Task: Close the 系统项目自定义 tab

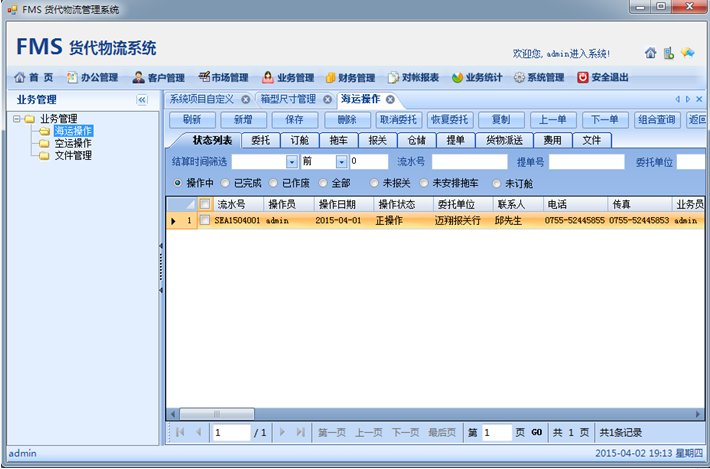Action: click(x=244, y=100)
